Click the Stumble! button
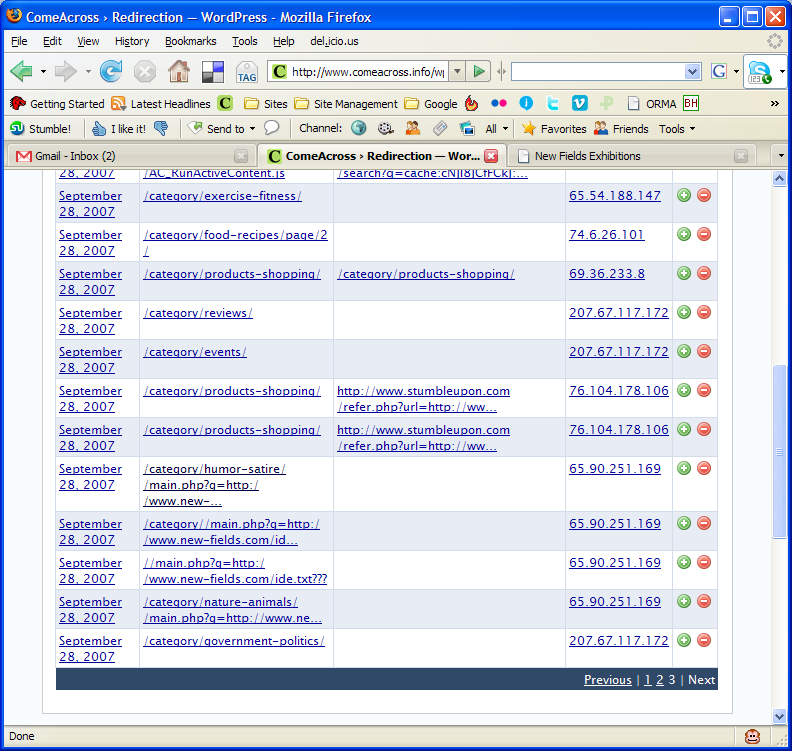This screenshot has height=751, width=792. click(x=40, y=128)
